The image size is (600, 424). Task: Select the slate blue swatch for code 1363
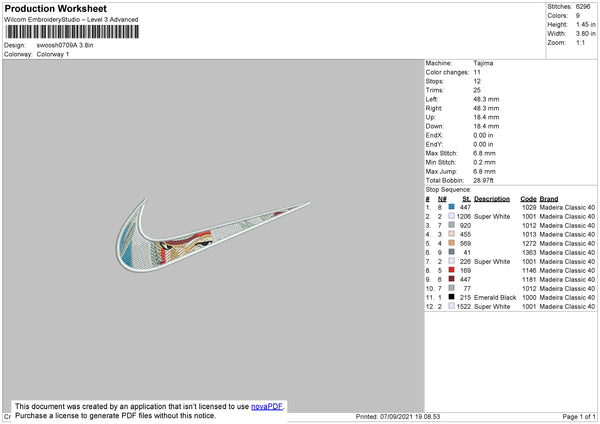(x=452, y=252)
